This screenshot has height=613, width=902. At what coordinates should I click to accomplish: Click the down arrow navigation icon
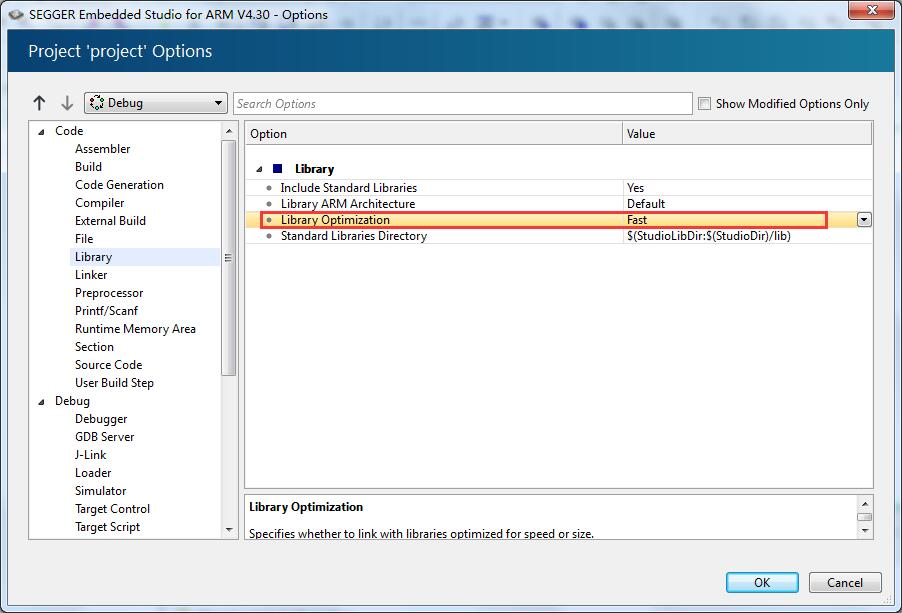point(67,103)
